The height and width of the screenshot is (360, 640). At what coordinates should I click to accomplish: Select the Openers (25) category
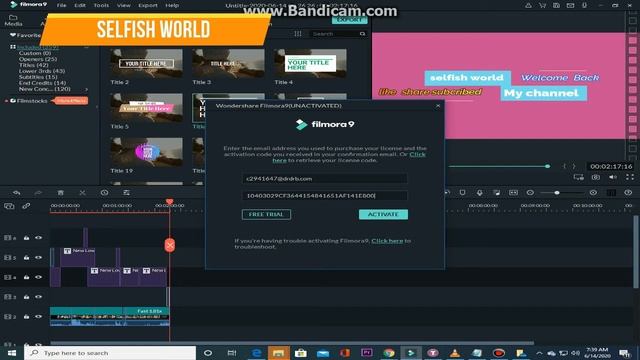38,59
